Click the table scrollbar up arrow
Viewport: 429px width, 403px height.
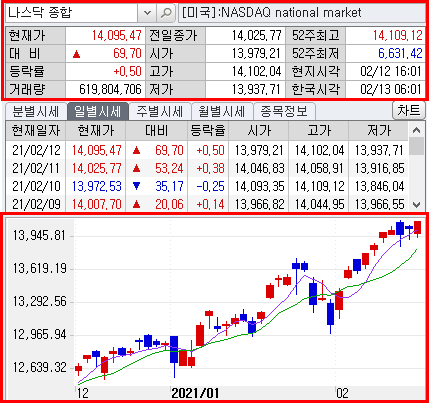(x=416, y=130)
